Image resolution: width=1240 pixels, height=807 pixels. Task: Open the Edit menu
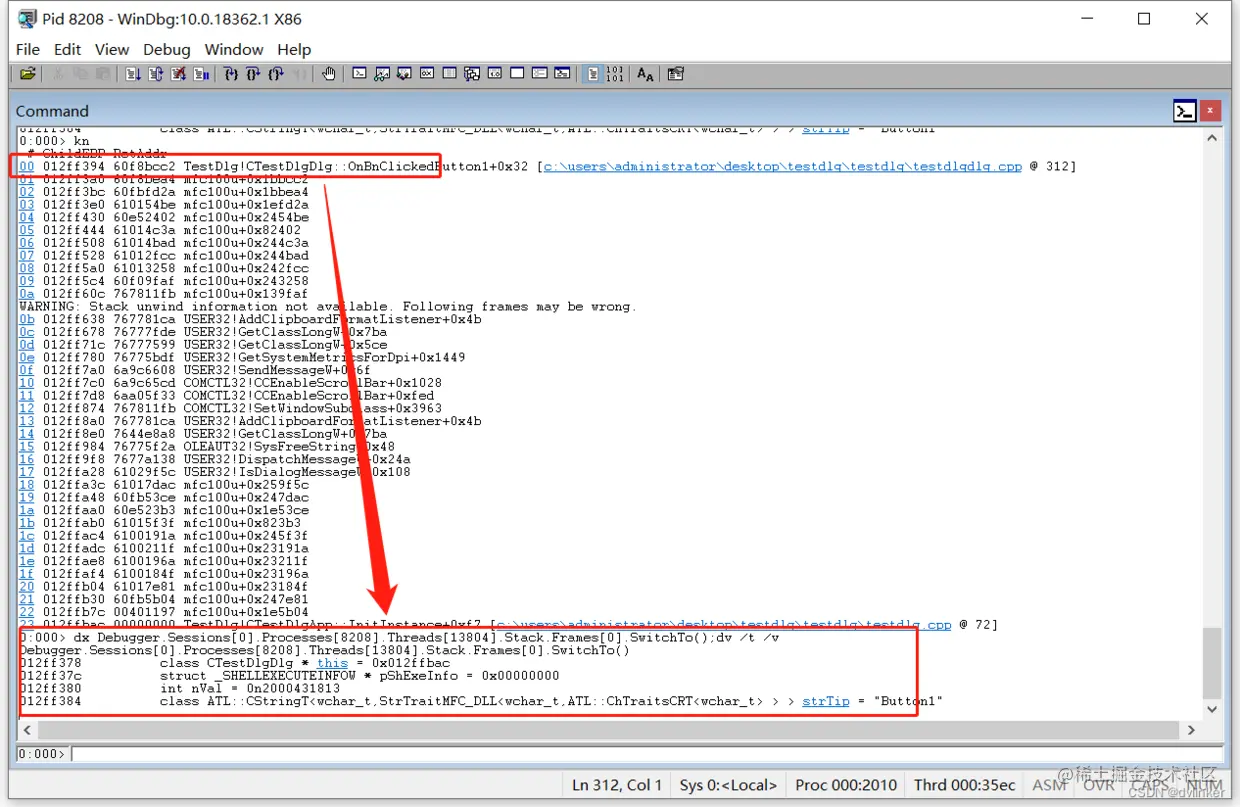[x=68, y=49]
